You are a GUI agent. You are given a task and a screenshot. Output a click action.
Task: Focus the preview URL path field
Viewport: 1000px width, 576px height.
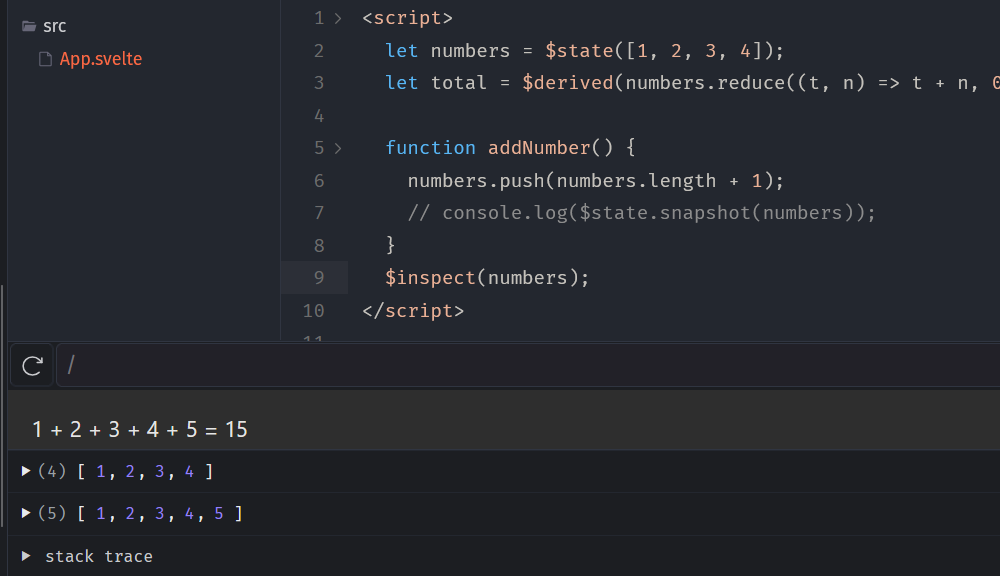pos(500,366)
